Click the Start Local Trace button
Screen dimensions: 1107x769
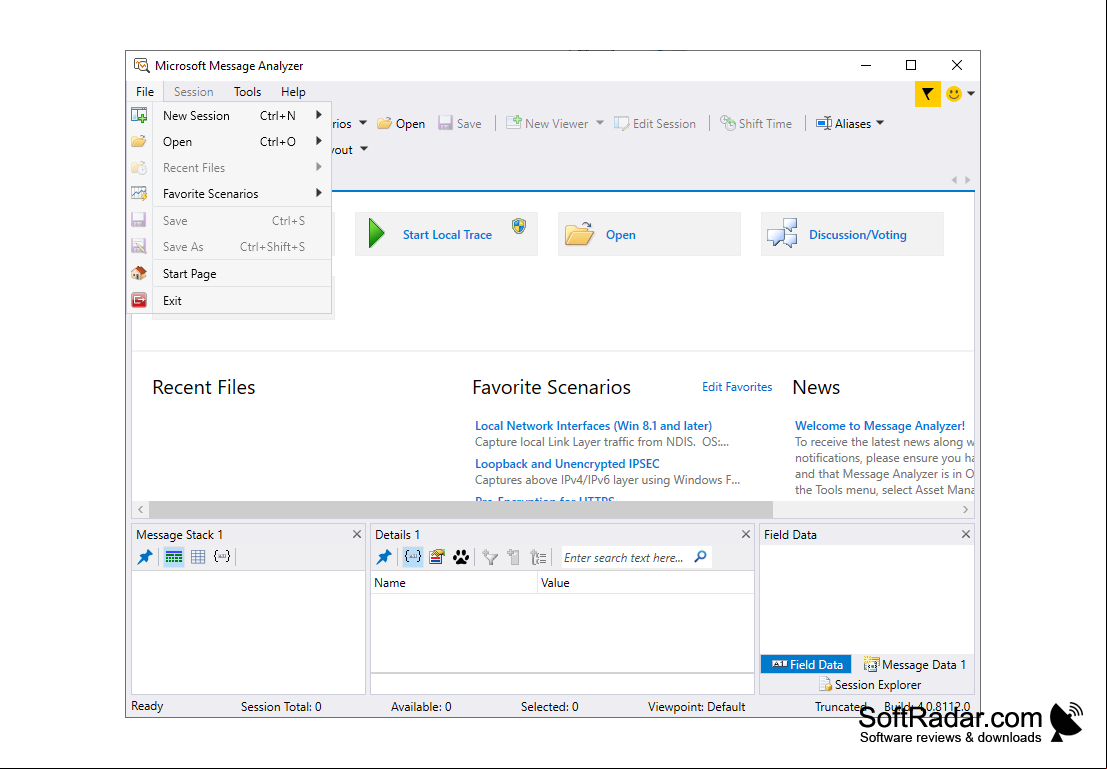point(446,234)
